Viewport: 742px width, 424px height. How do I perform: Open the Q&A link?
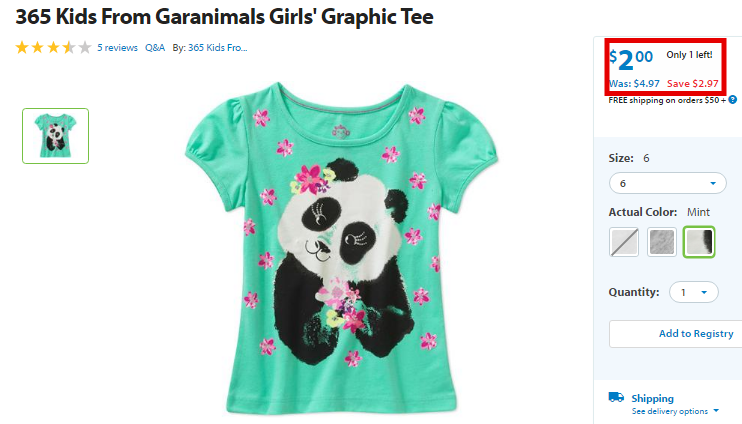(x=155, y=48)
